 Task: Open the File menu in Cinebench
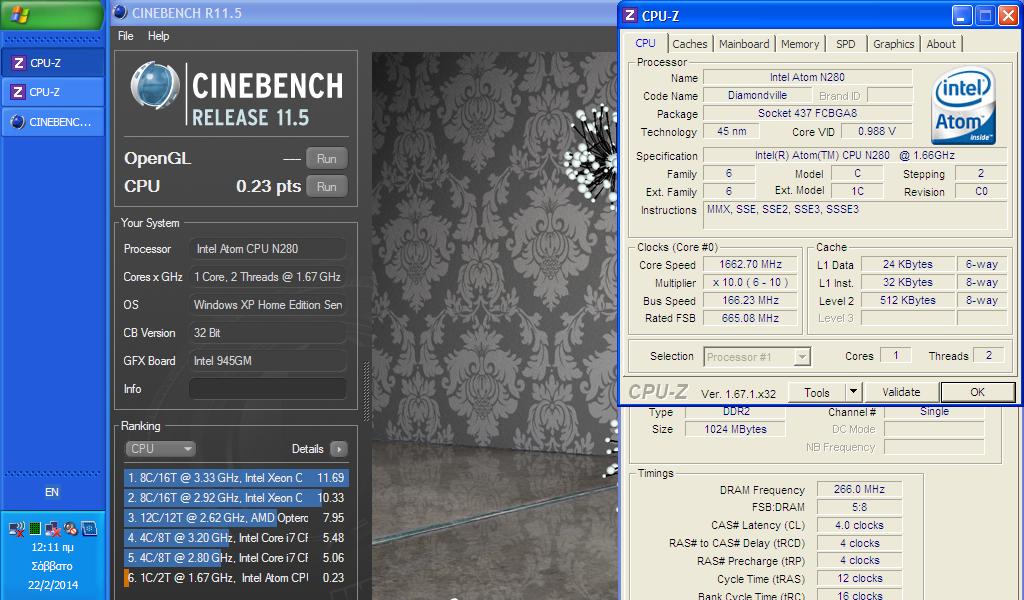[x=125, y=36]
